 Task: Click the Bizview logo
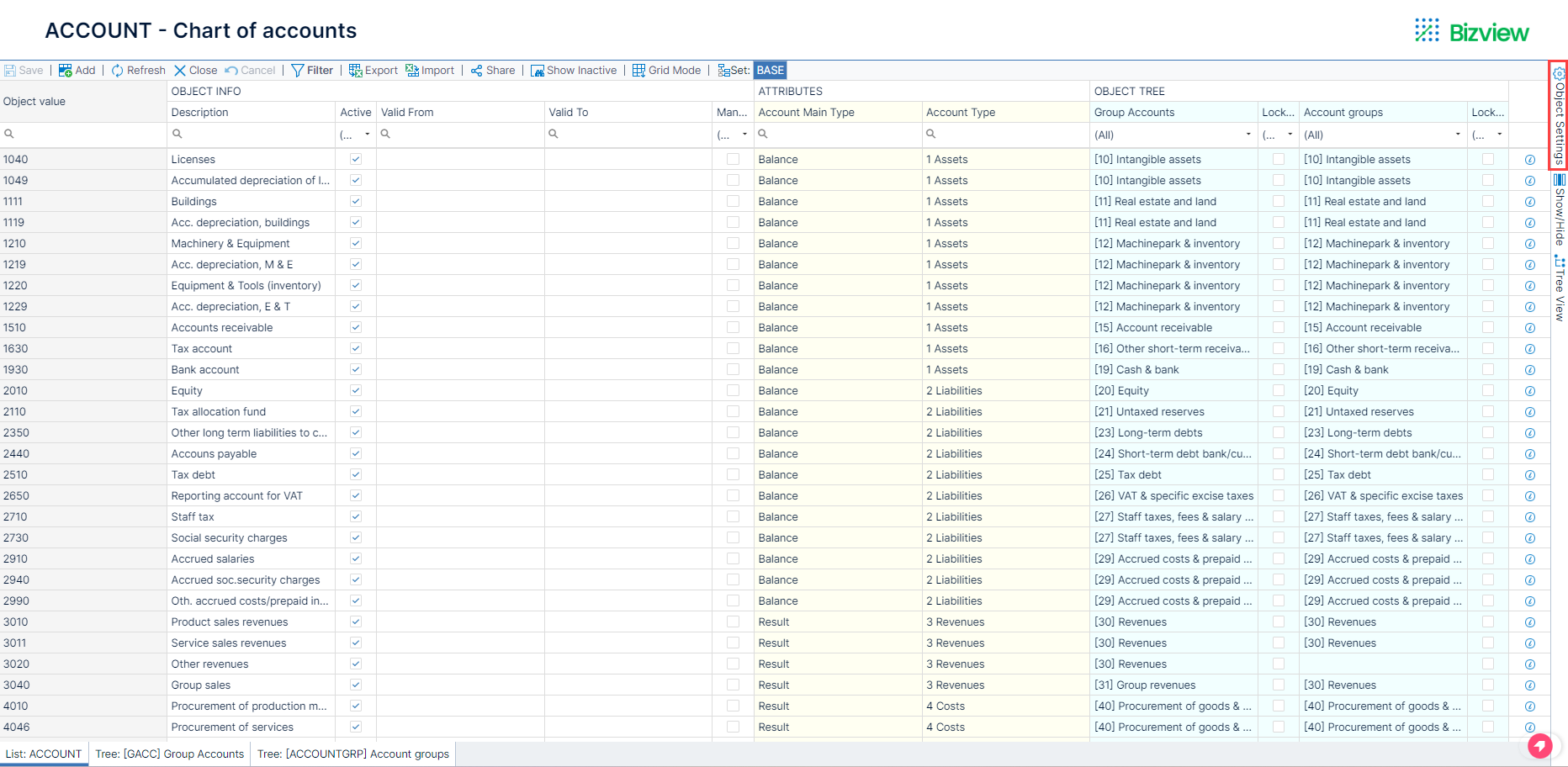tap(1471, 32)
